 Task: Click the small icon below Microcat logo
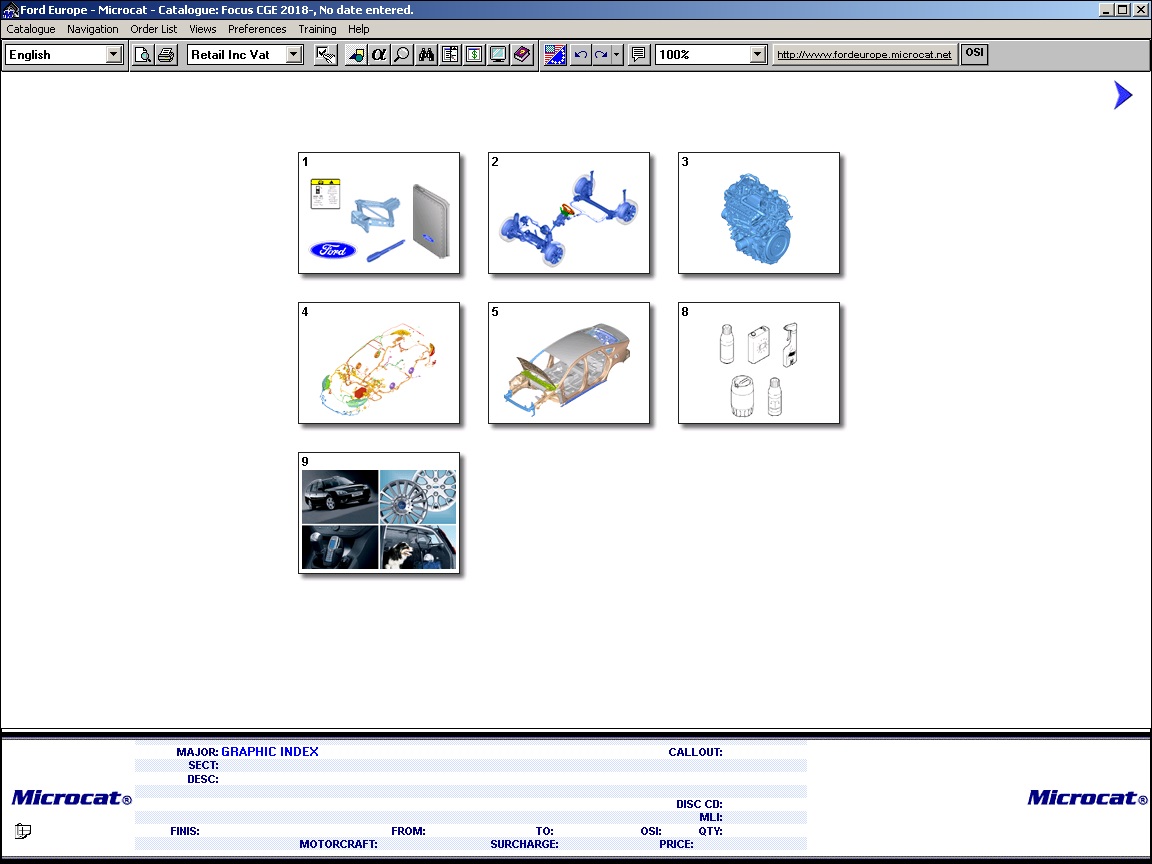click(x=23, y=830)
